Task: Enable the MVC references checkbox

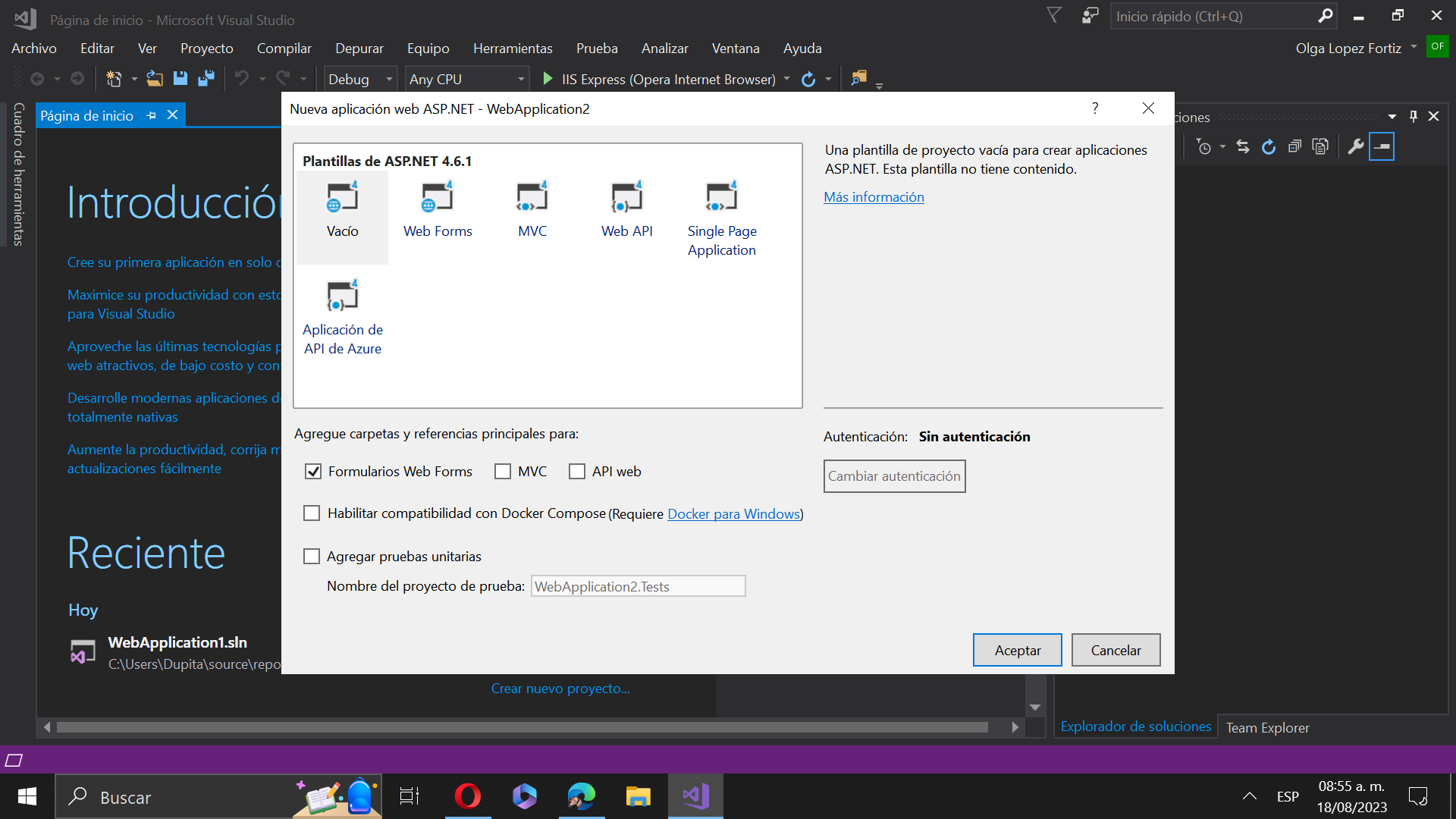Action: [x=503, y=472]
